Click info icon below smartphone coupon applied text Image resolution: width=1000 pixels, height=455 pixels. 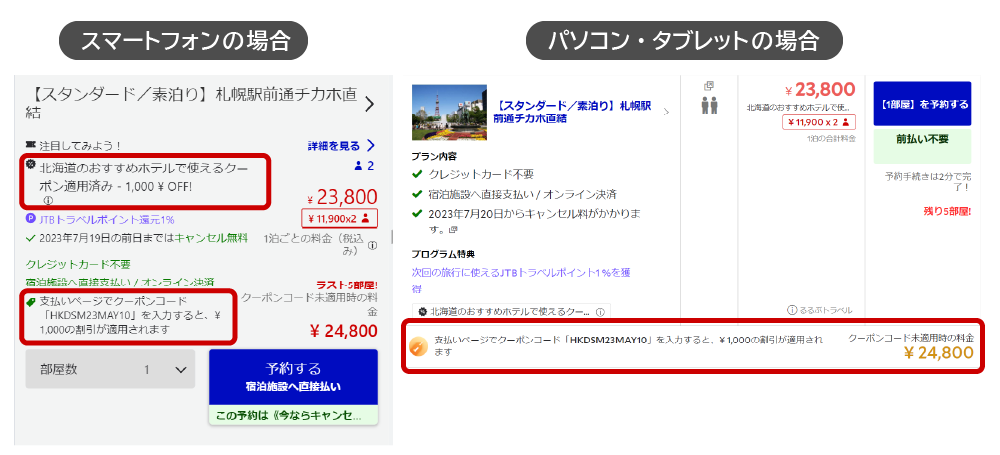point(48,200)
